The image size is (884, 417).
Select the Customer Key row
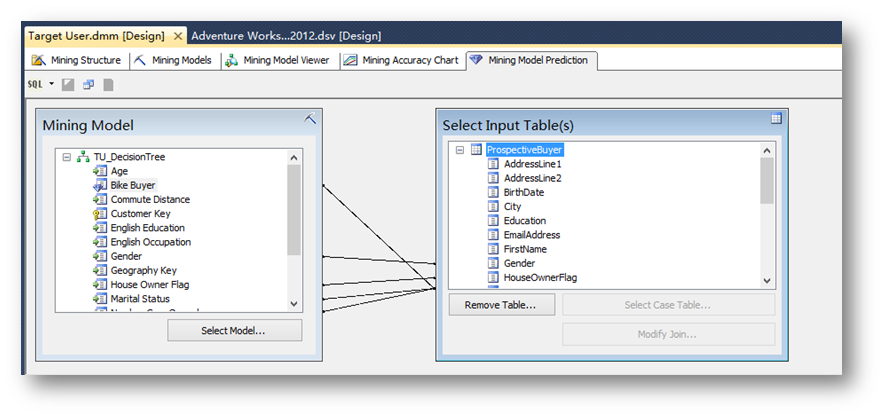[140, 214]
